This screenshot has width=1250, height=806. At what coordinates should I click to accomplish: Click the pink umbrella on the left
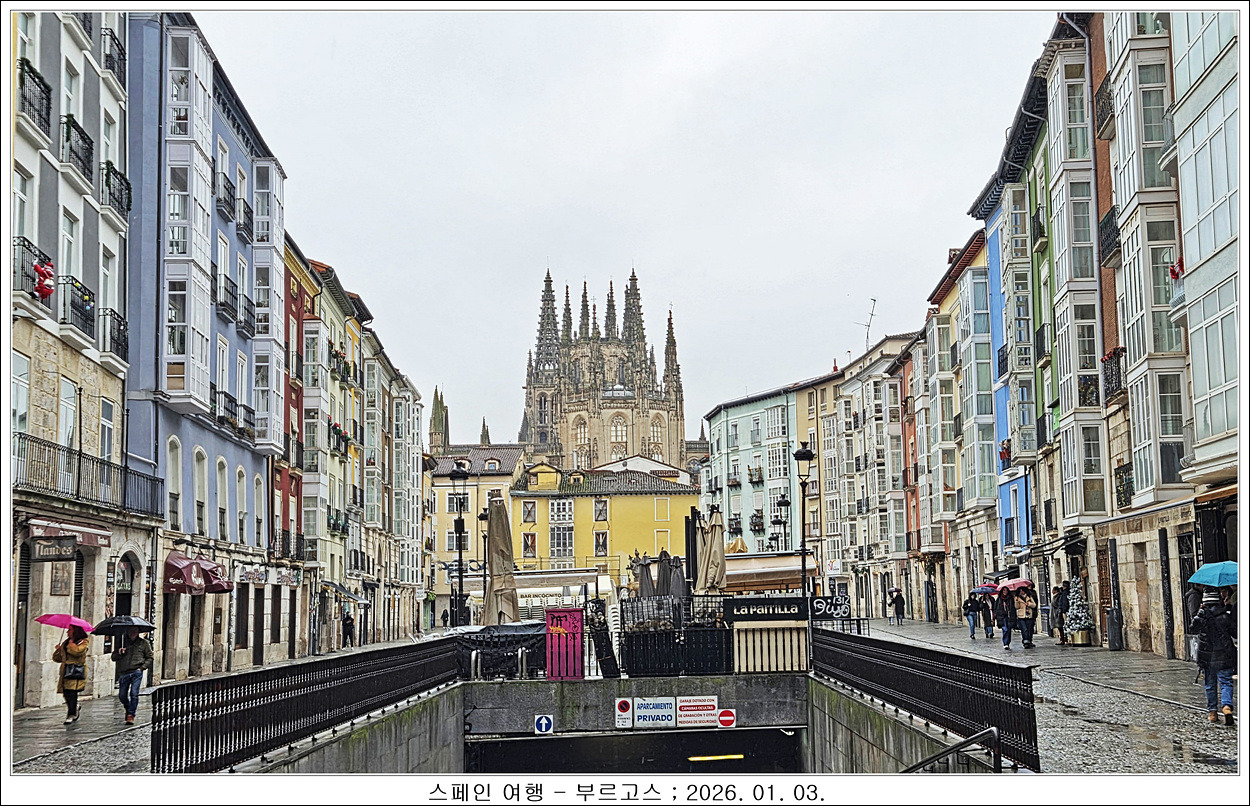[63, 621]
